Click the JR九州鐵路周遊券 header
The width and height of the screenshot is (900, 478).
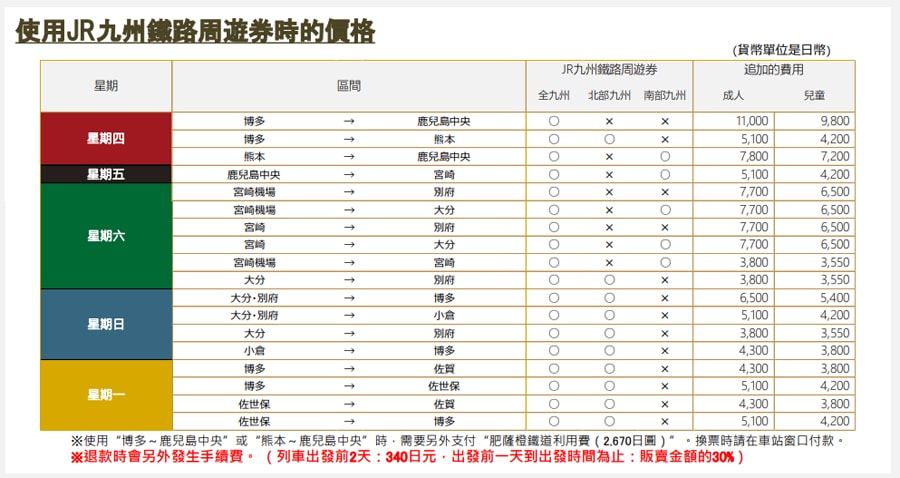tap(609, 70)
